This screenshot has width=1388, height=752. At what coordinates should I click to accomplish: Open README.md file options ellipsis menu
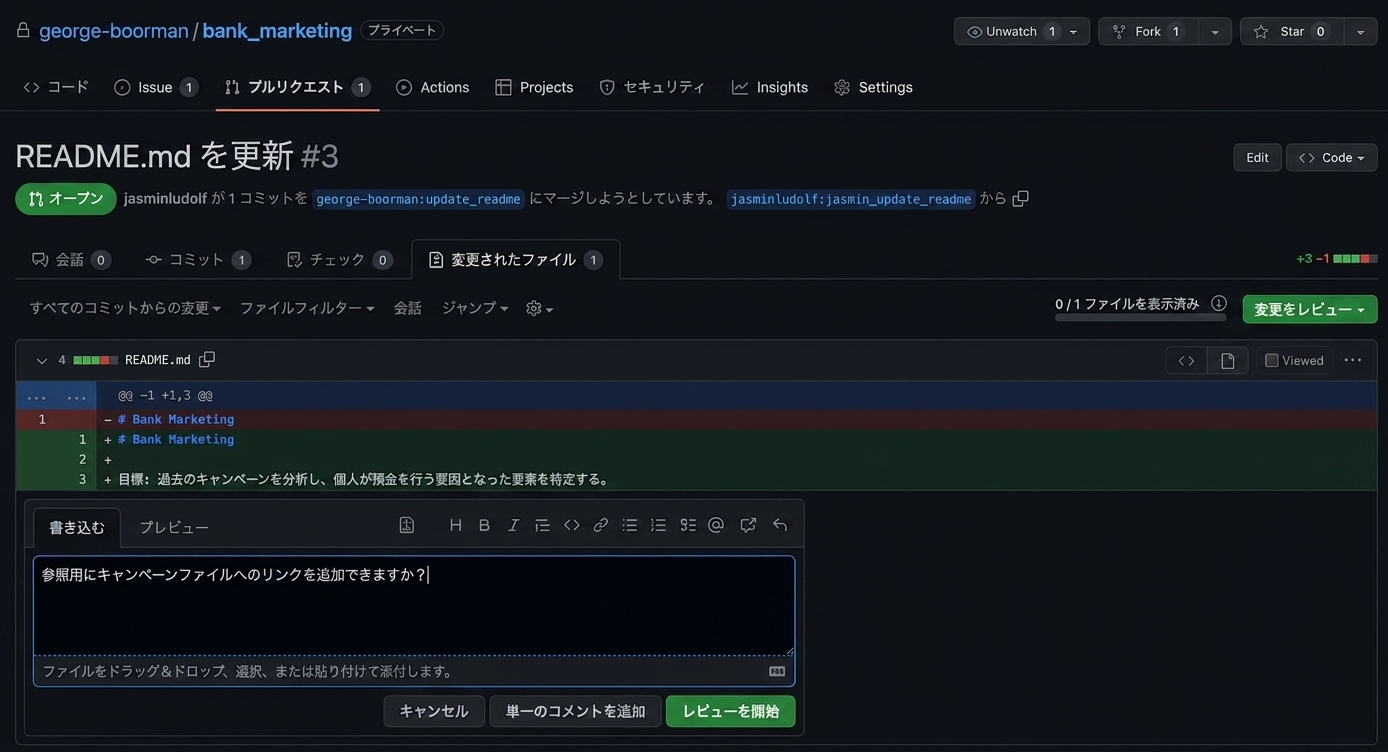click(x=1353, y=360)
